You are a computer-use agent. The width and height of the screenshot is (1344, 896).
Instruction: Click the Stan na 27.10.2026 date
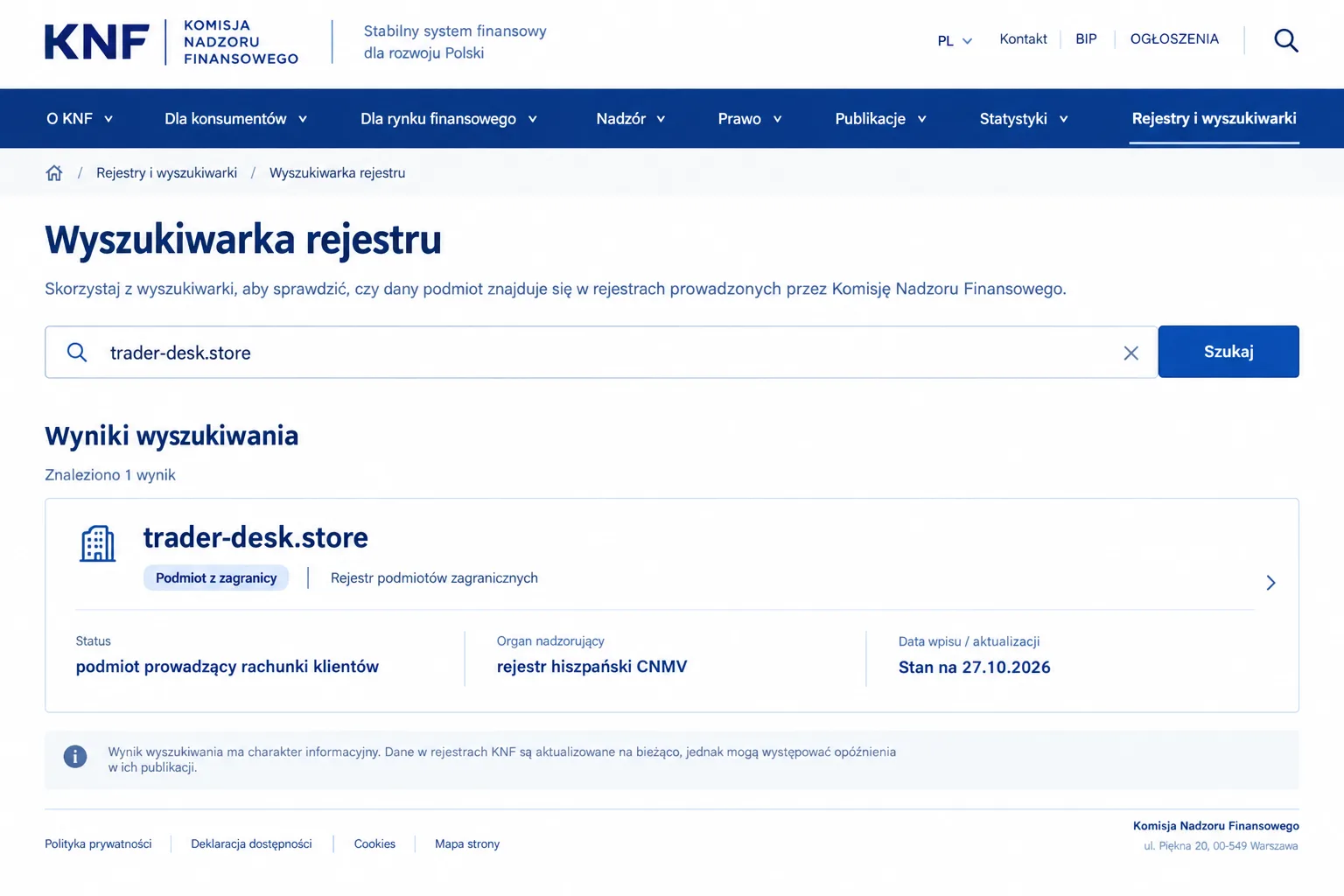pyautogui.click(x=974, y=668)
